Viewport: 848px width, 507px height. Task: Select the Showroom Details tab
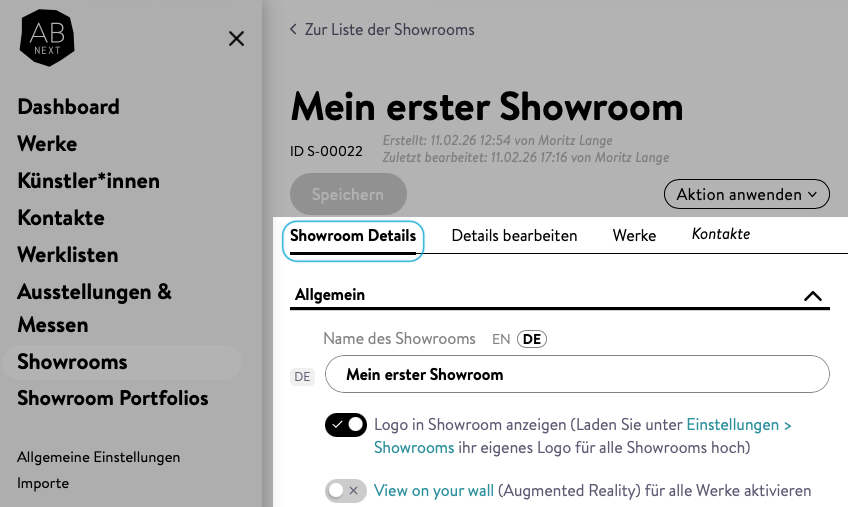tap(353, 237)
